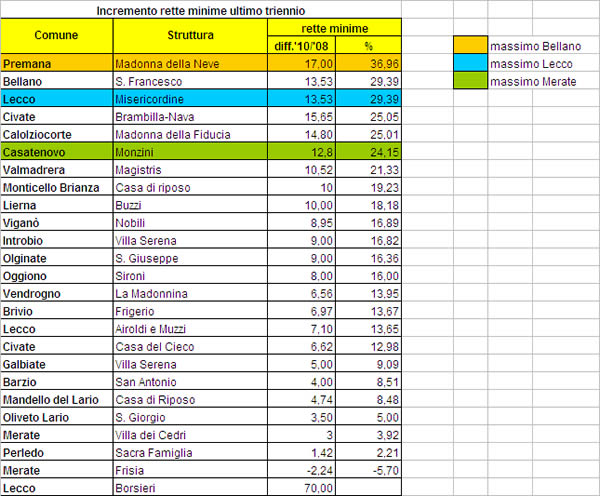The image size is (600, 496).
Task: Select the 'Frigerio' cell
Action: point(190,310)
